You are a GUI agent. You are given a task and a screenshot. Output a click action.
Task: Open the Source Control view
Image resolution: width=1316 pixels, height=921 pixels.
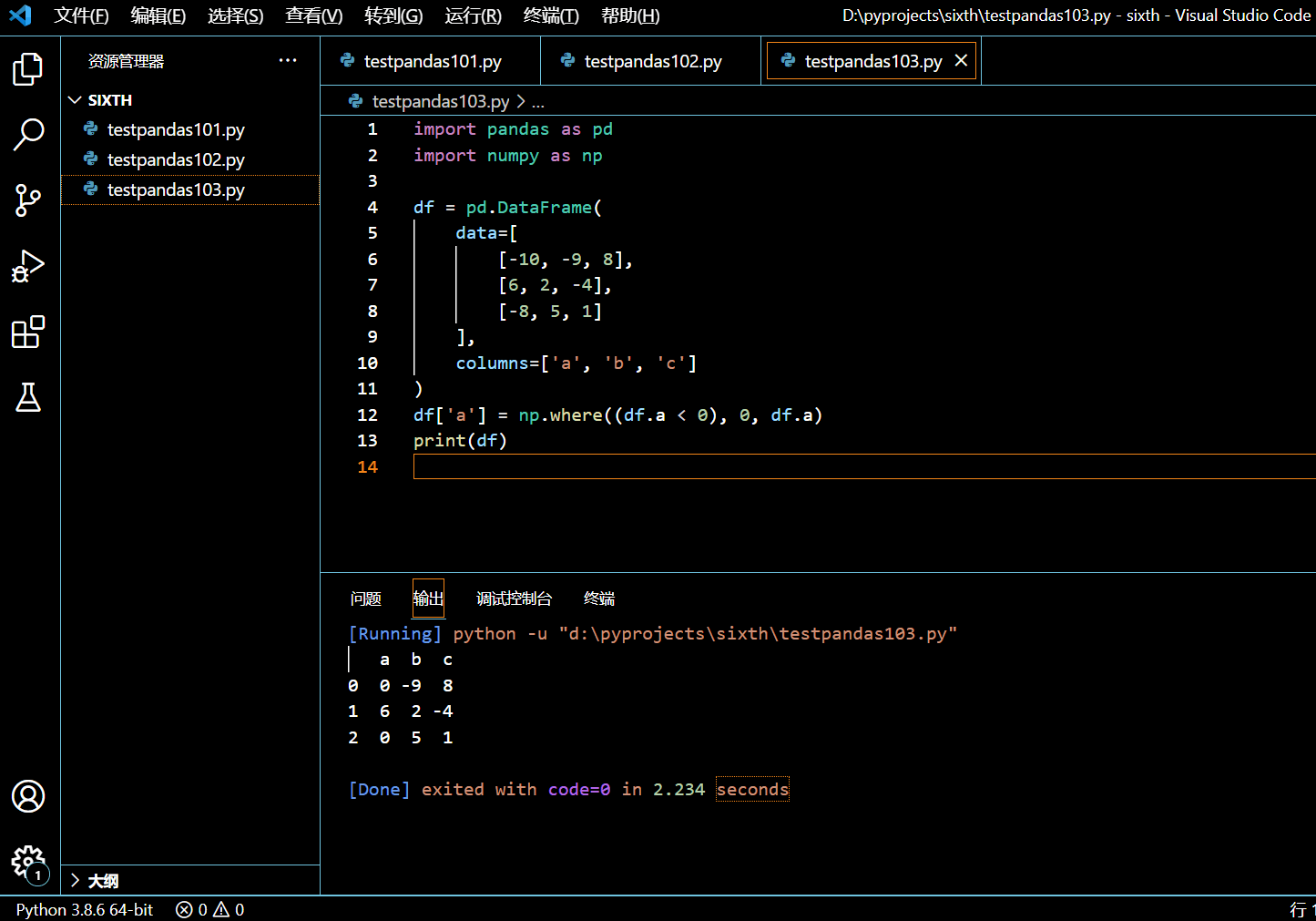click(x=28, y=200)
